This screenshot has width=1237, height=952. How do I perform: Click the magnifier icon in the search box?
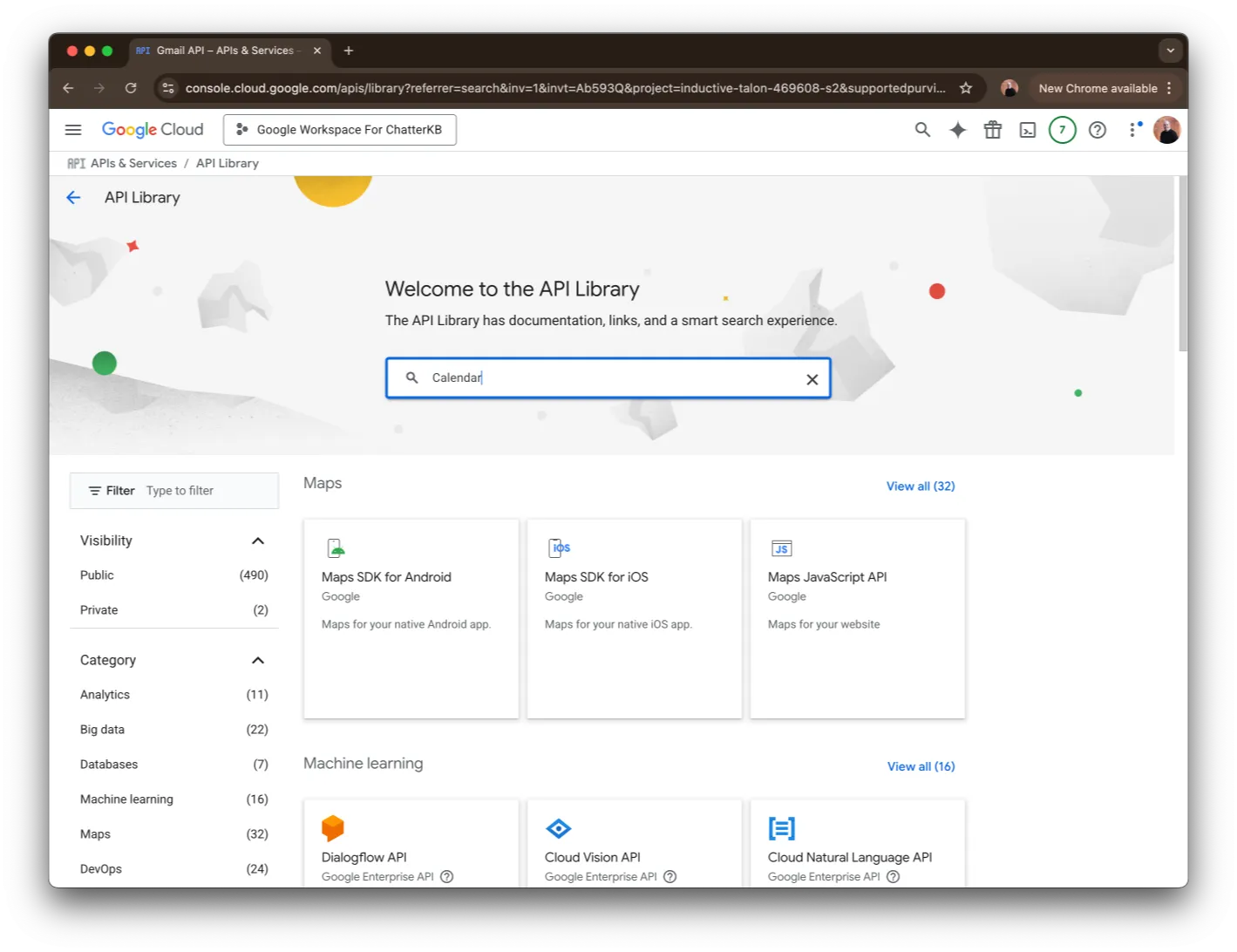coord(412,377)
